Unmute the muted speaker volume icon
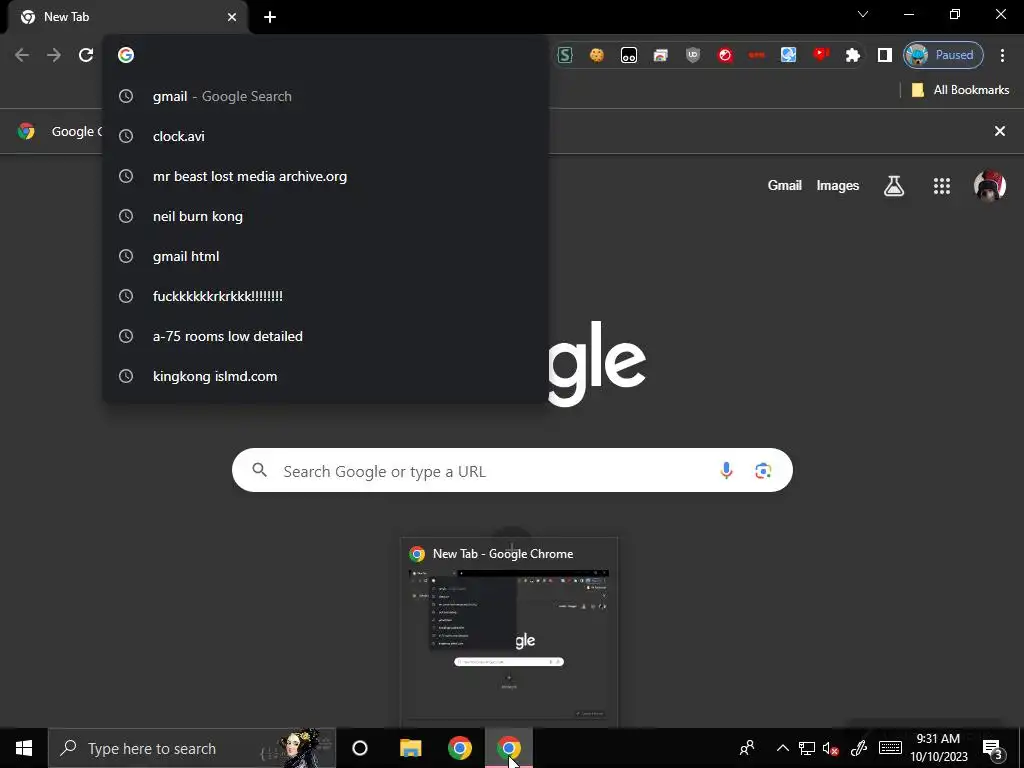Image resolution: width=1024 pixels, height=768 pixels. pyautogui.click(x=831, y=748)
